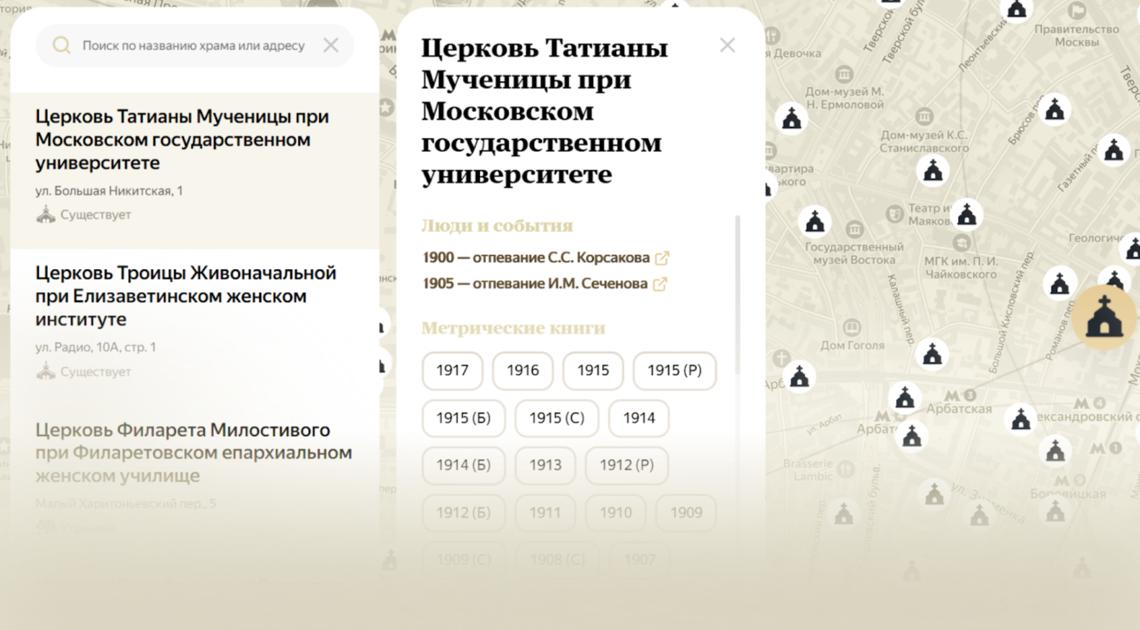This screenshot has height=630, width=1140.
Task: Close the church details panel
Action: click(x=727, y=45)
